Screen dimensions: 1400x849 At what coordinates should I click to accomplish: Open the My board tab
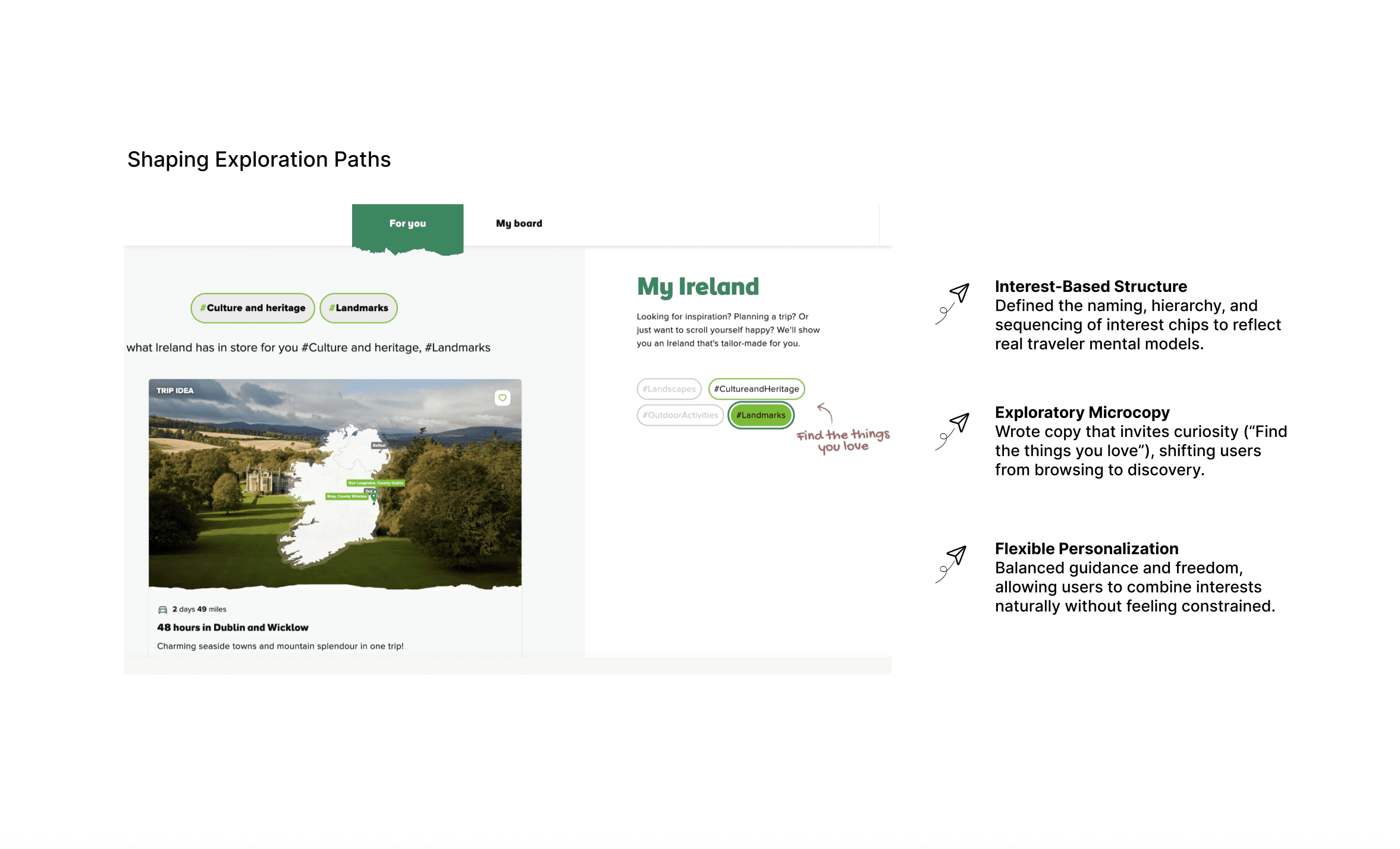[519, 224]
